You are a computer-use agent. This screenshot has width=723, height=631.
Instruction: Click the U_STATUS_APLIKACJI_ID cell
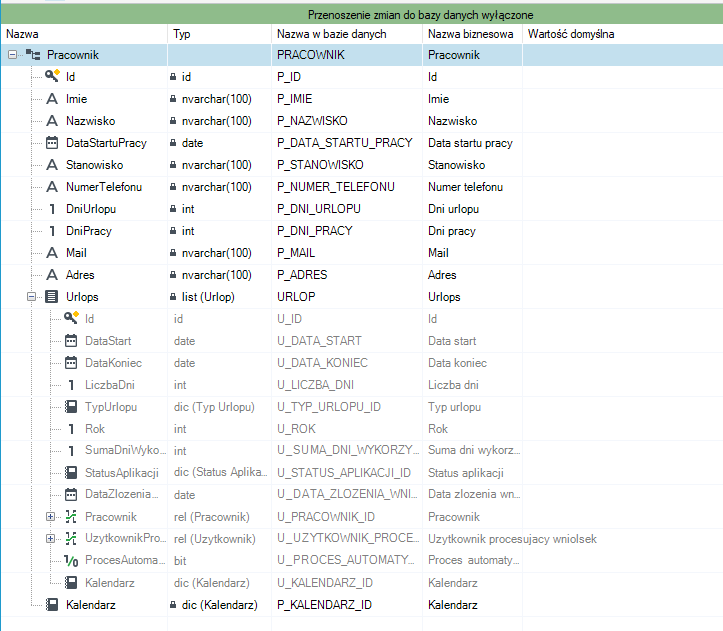(x=347, y=473)
